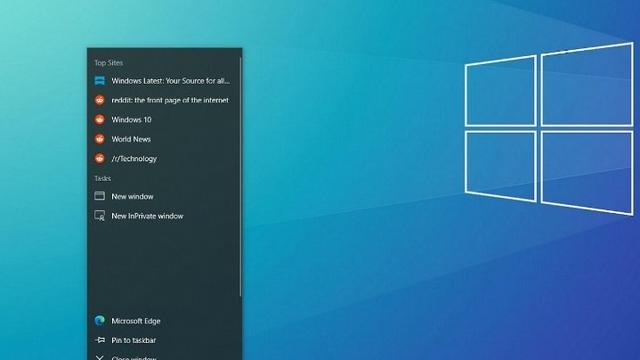Open the Windows 10 top site
The image size is (640, 360).
(164, 120)
